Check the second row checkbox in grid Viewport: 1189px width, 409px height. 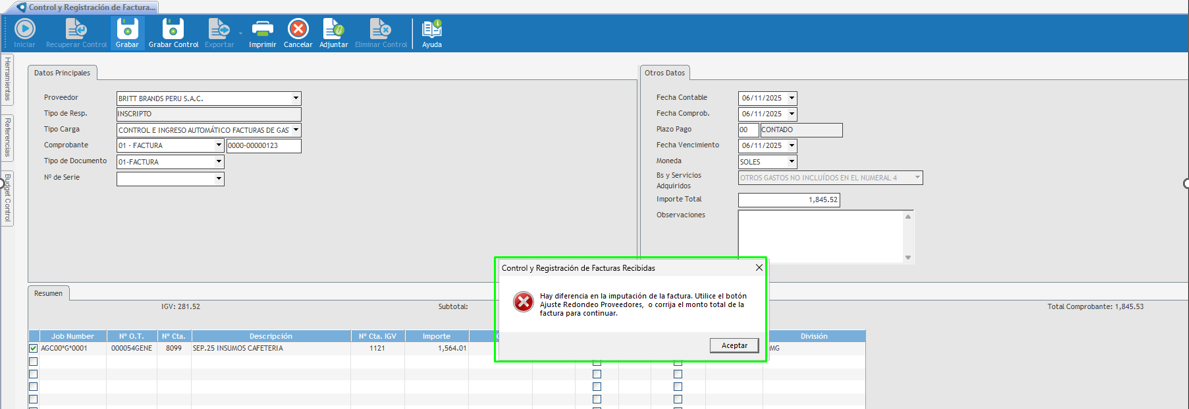click(x=33, y=362)
